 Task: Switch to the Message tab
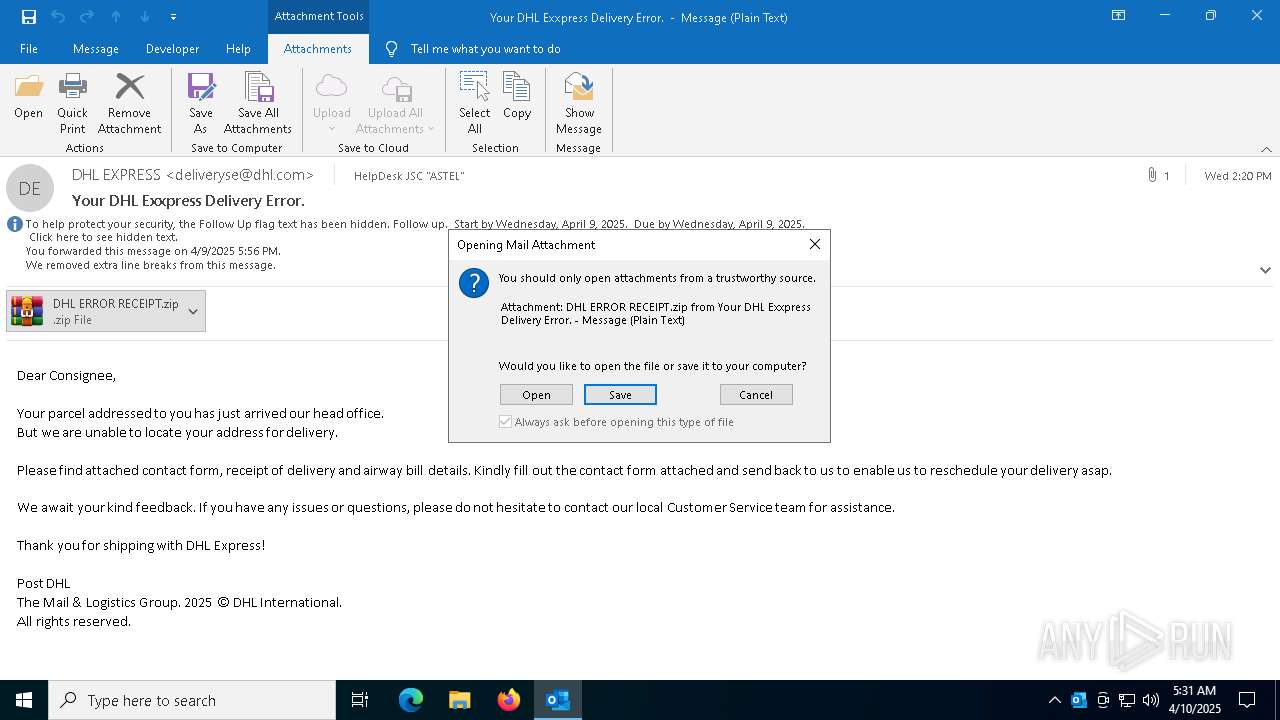click(96, 48)
